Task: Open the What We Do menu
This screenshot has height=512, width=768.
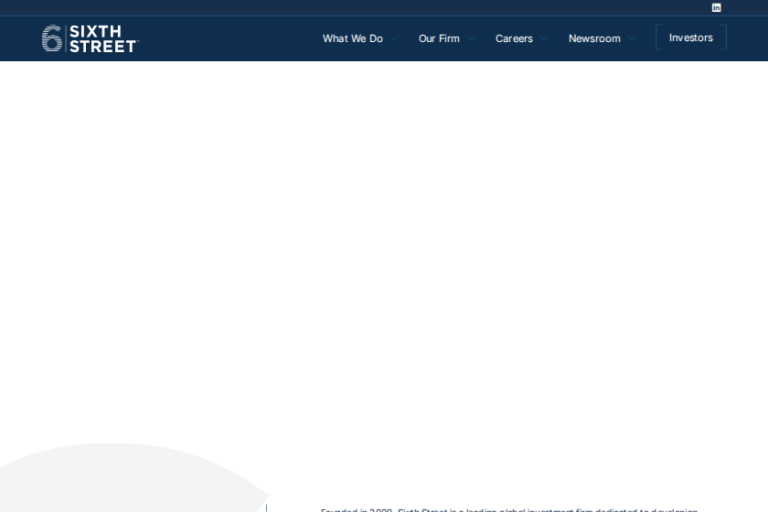Action: click(352, 38)
